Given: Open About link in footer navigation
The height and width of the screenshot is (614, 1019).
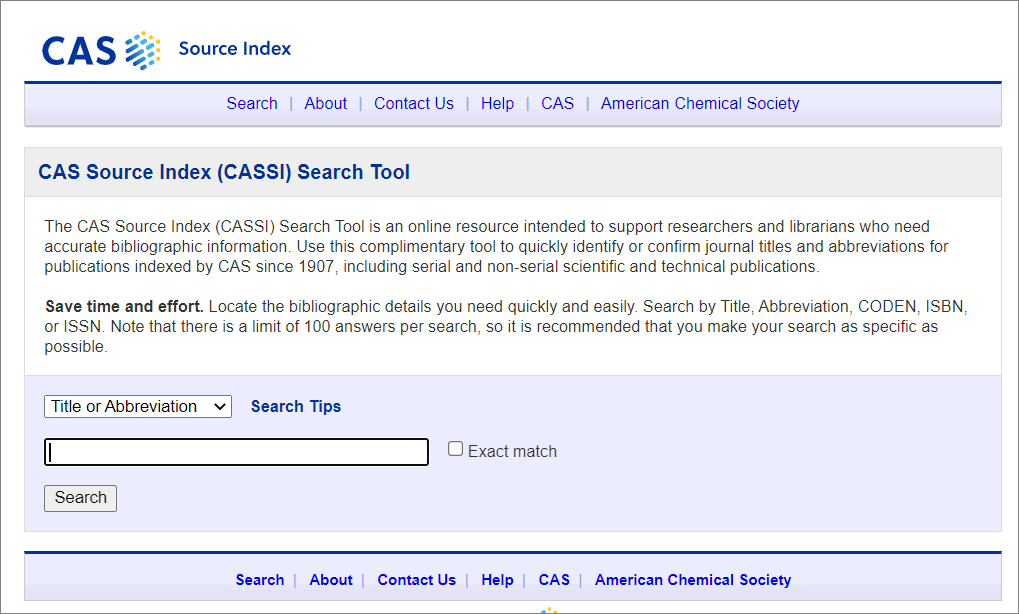Looking at the screenshot, I should click(331, 580).
